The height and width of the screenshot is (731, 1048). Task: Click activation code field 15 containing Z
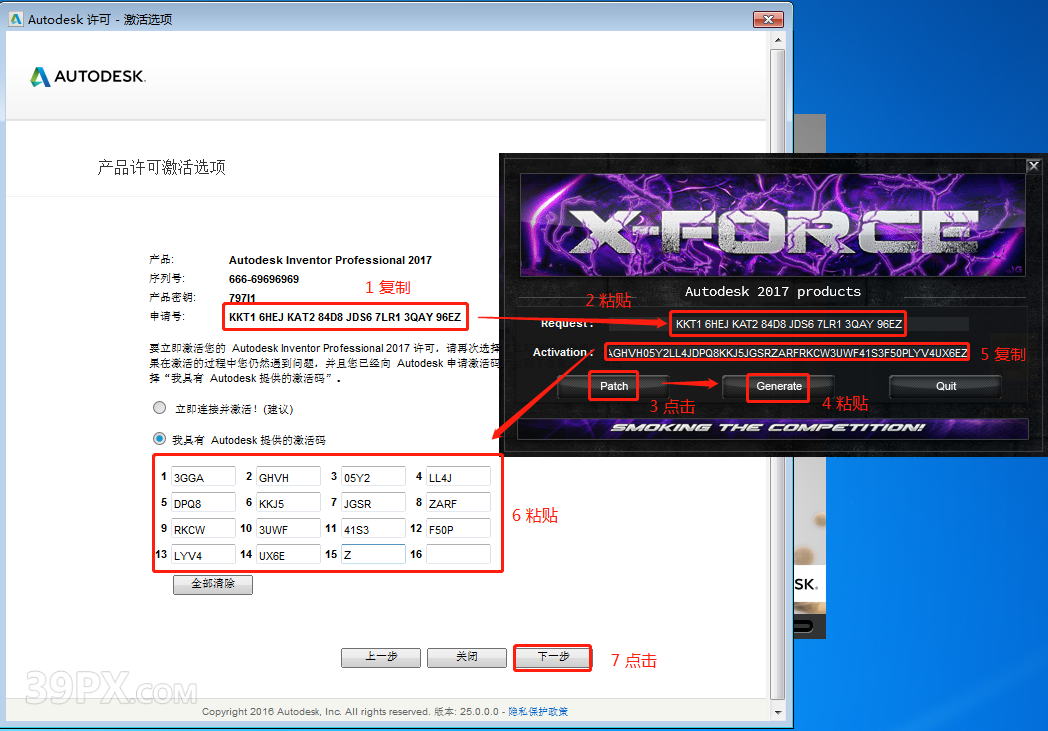pos(373,555)
